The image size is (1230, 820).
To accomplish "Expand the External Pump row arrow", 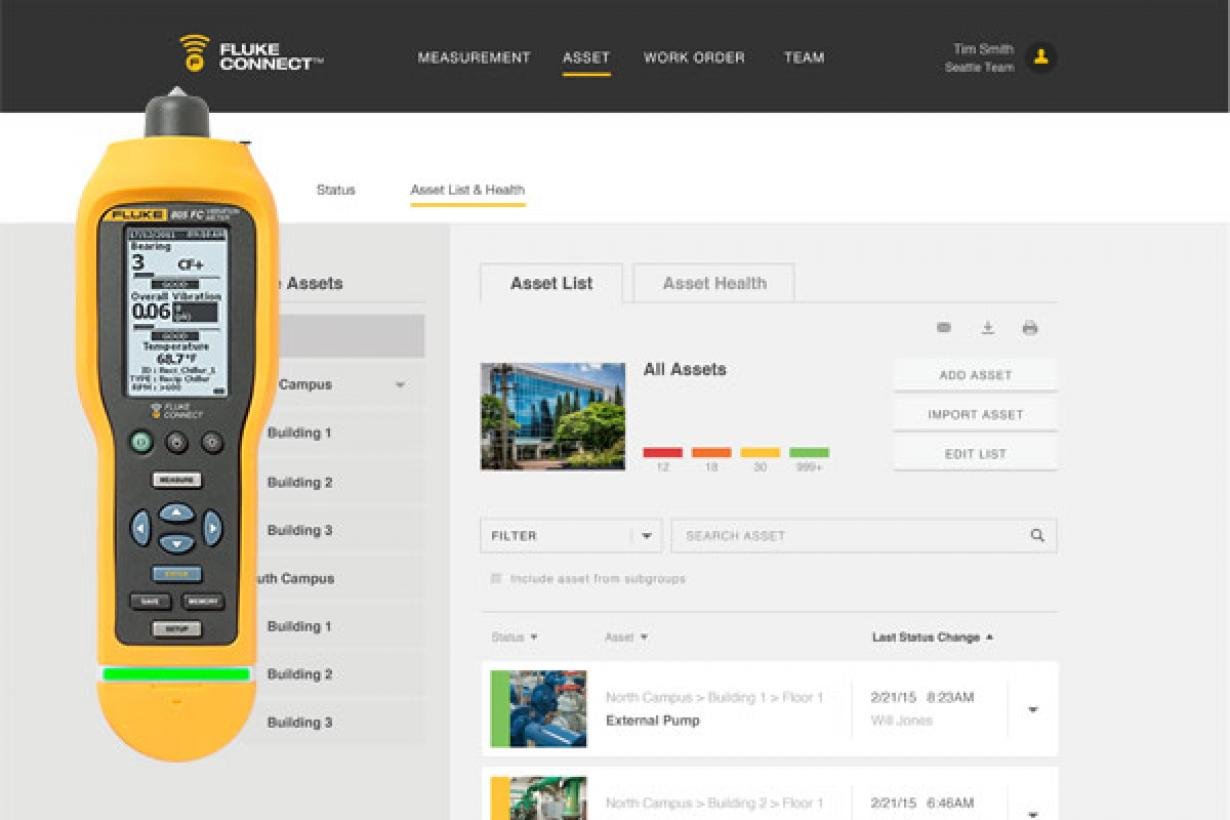I will point(1033,710).
